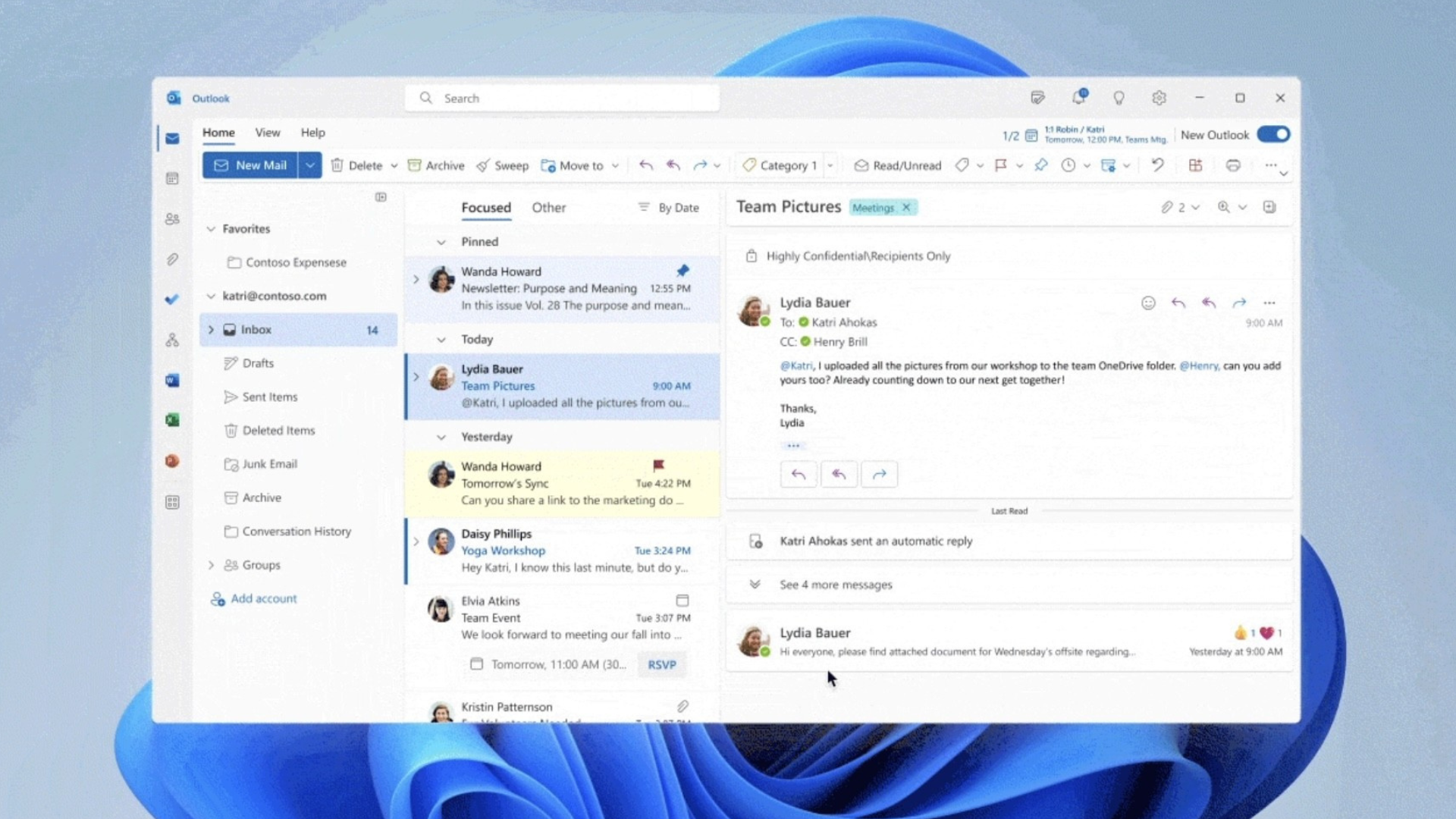Collapse the Favorites folder group
This screenshot has height=819, width=1456.
point(212,229)
